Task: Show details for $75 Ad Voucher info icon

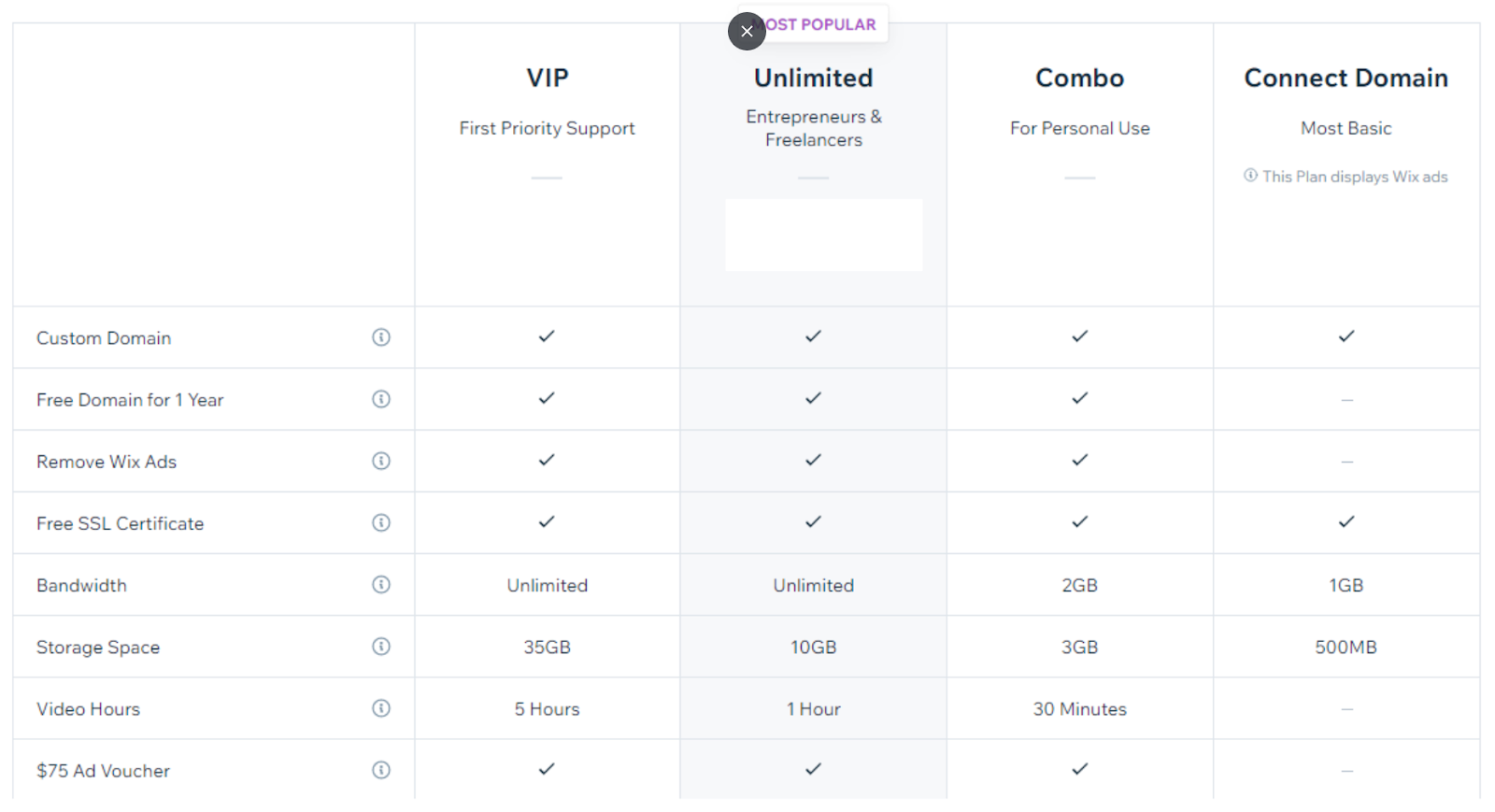Action: pos(381,770)
